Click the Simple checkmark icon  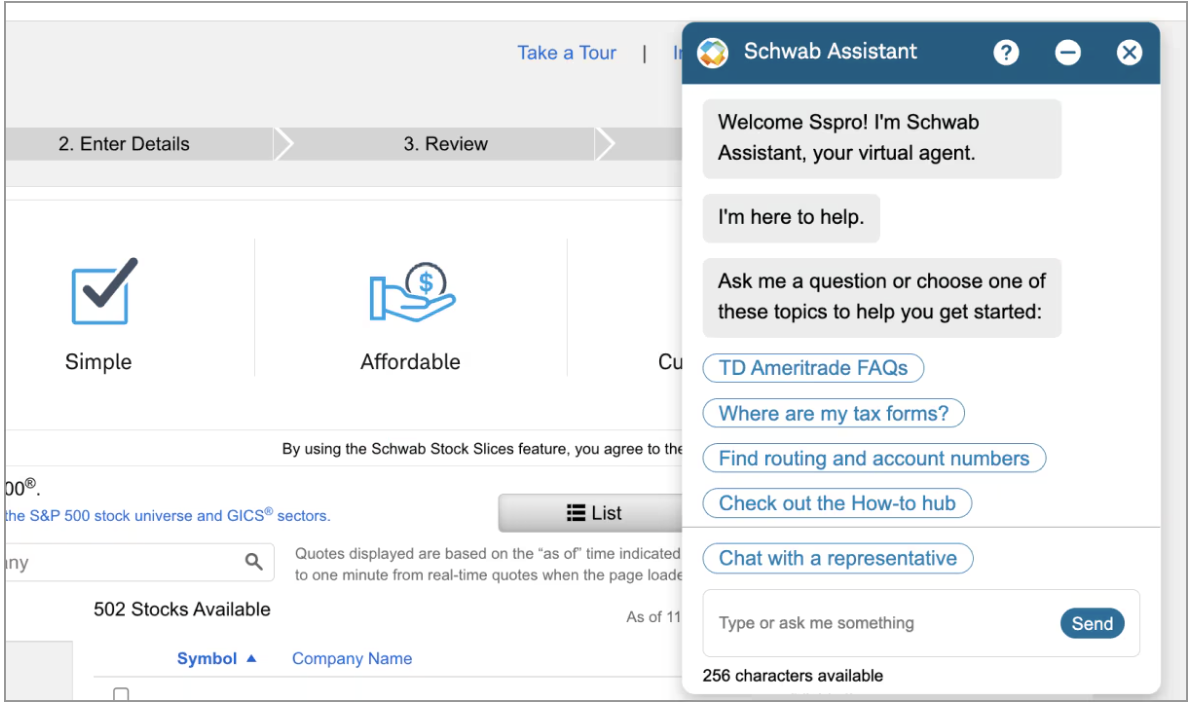(105, 291)
